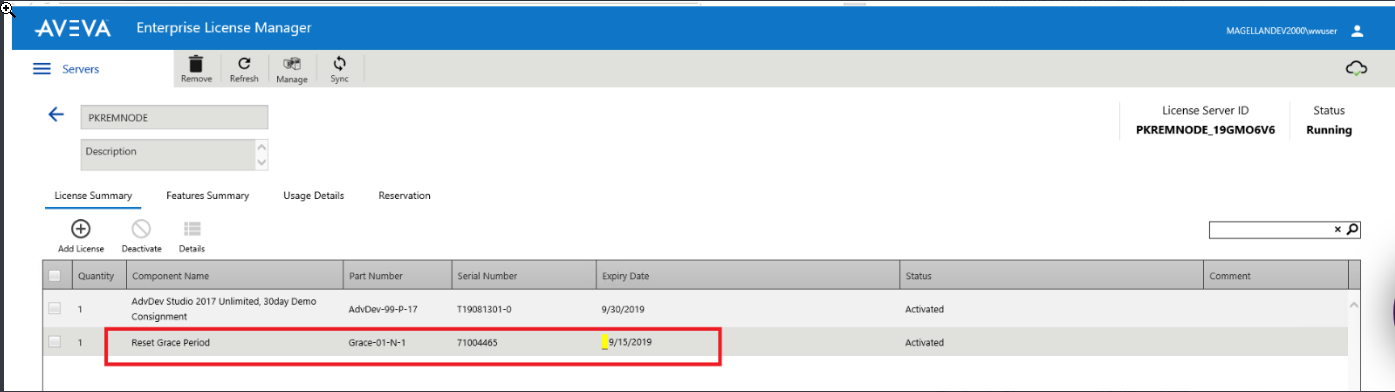1395x392 pixels.
Task: Click the Description field's down arrow
Action: click(x=262, y=163)
